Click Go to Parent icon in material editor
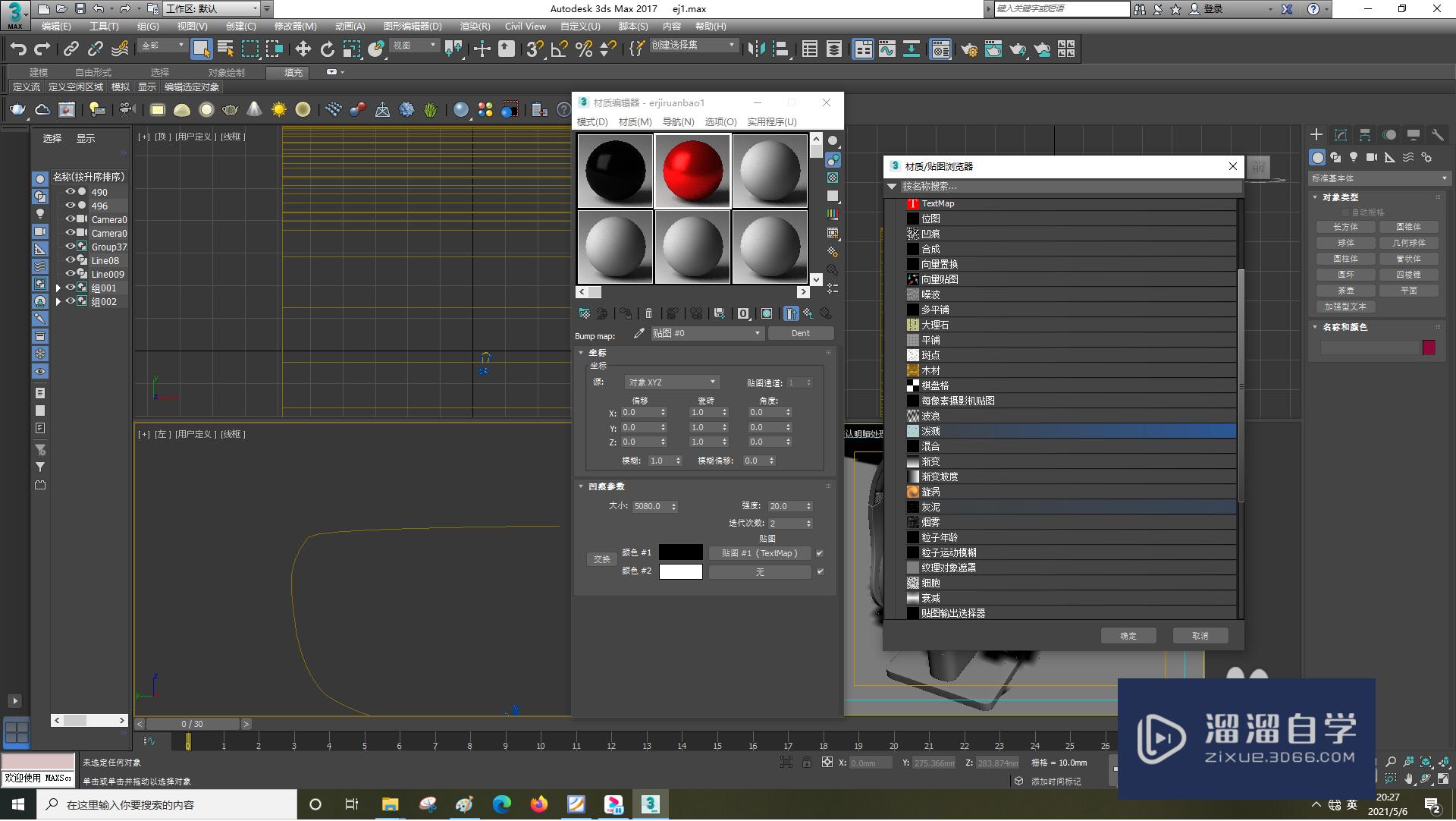This screenshot has width=1456, height=821. pyautogui.click(x=808, y=313)
